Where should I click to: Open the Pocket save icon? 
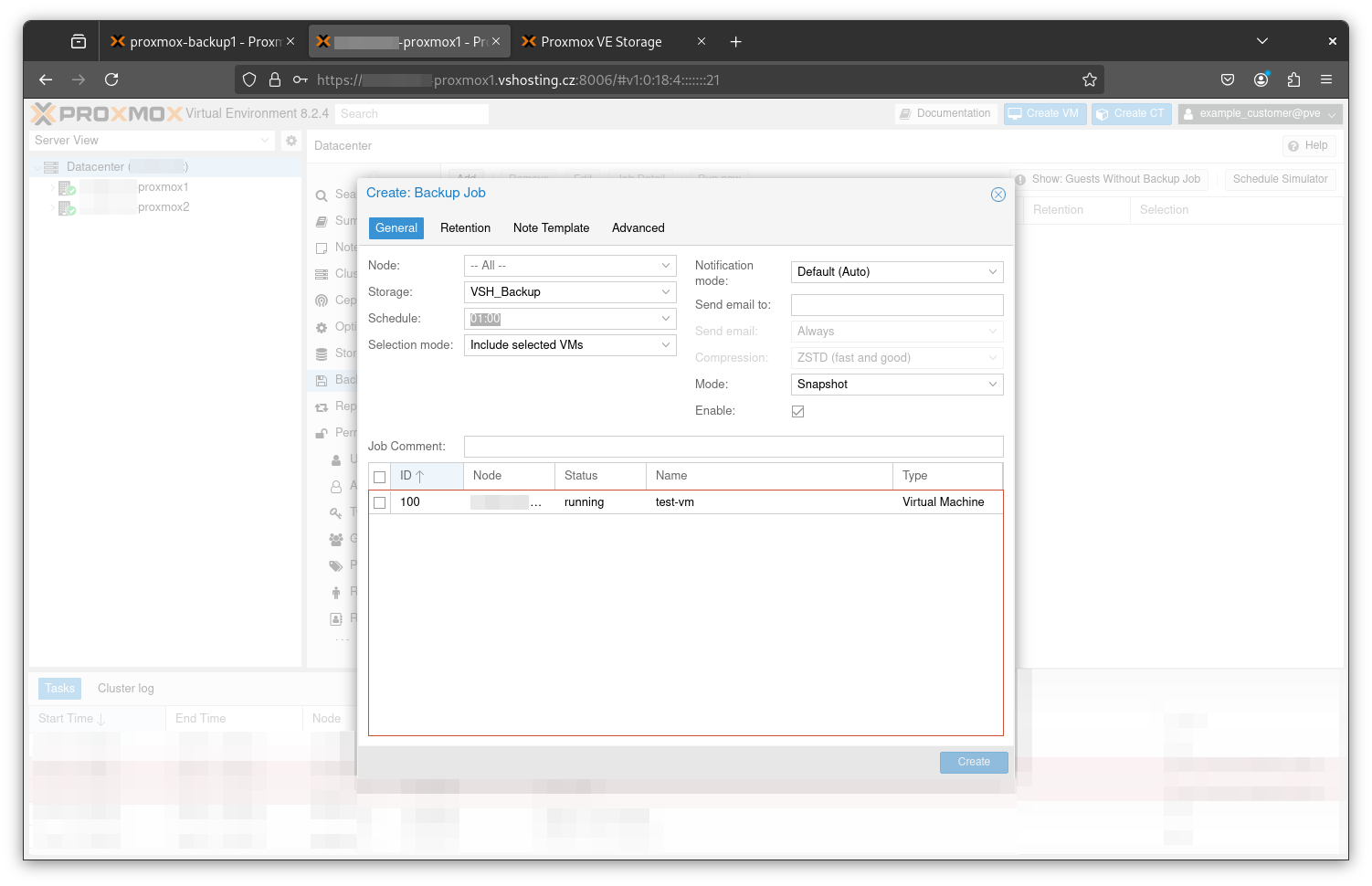[1228, 79]
